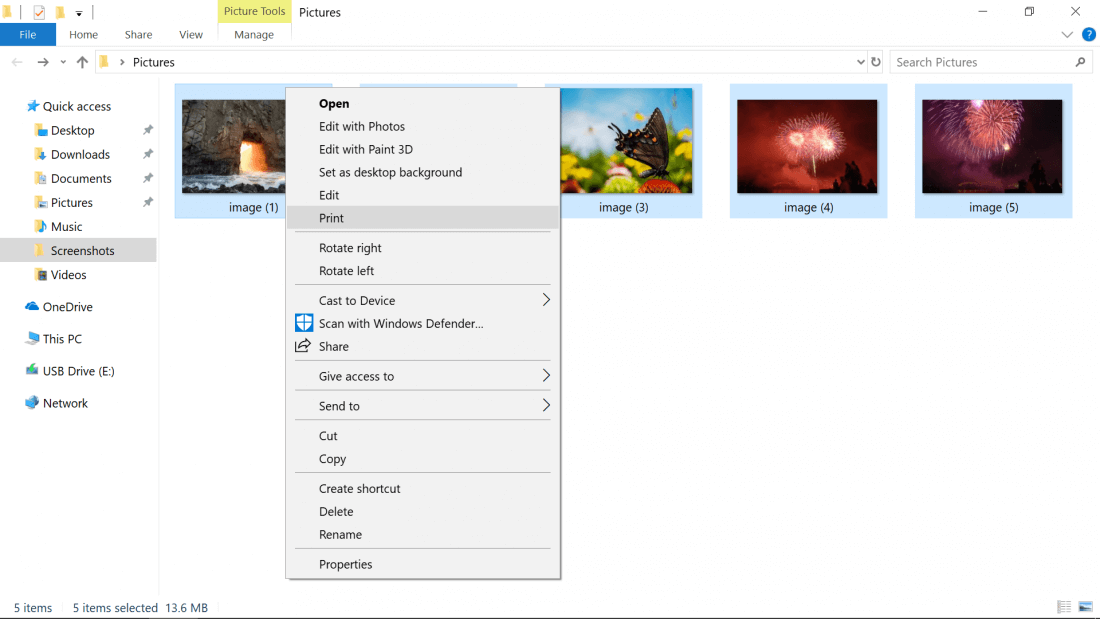Open the File tab
The height and width of the screenshot is (619, 1100).
[x=28, y=34]
